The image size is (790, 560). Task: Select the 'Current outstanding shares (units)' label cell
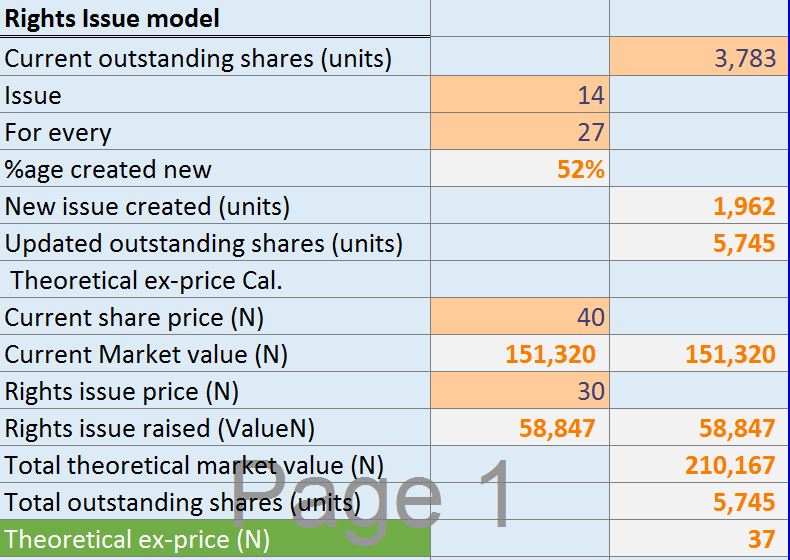pos(214,58)
